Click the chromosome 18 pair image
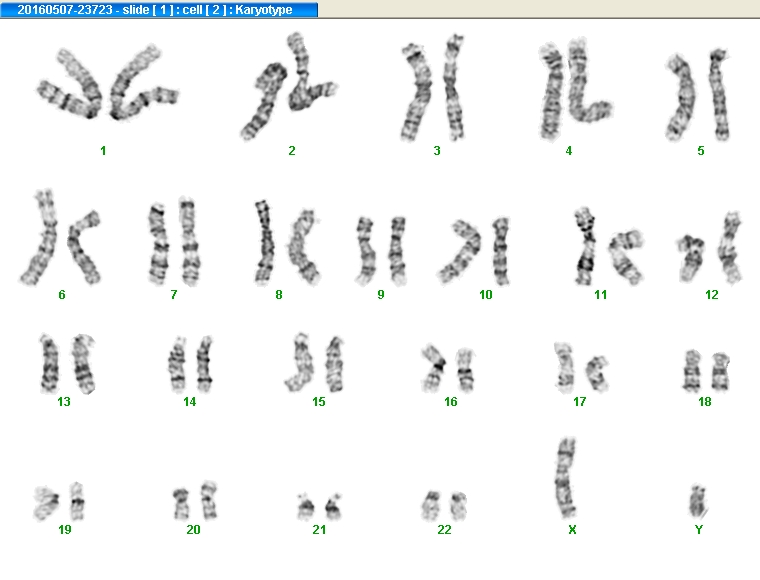Screen dimensions: 760x580 tap(706, 371)
